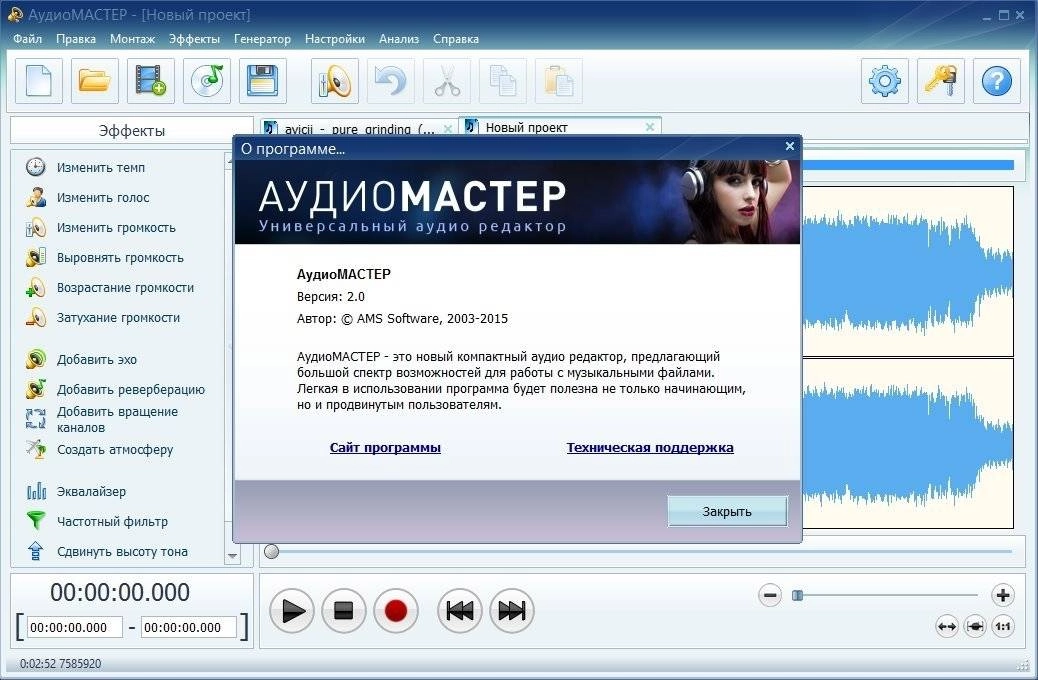Jump to track start rewind button
Screen dimensions: 1038x680
click(x=459, y=610)
